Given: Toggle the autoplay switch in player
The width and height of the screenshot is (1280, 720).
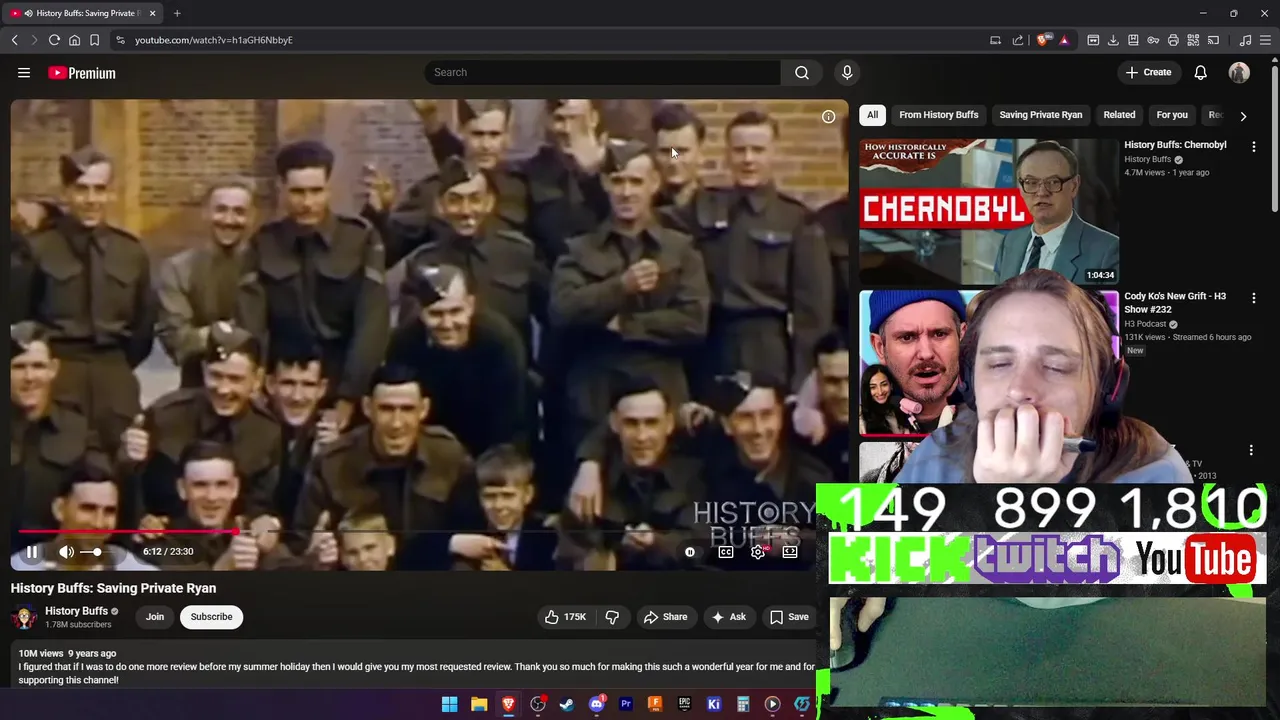Looking at the screenshot, I should pyautogui.click(x=690, y=552).
